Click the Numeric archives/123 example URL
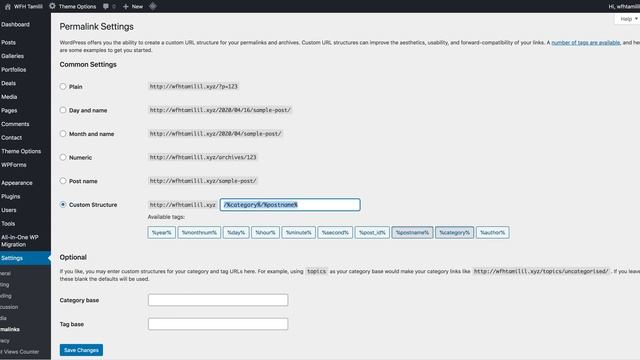640x360 pixels. click(203, 157)
